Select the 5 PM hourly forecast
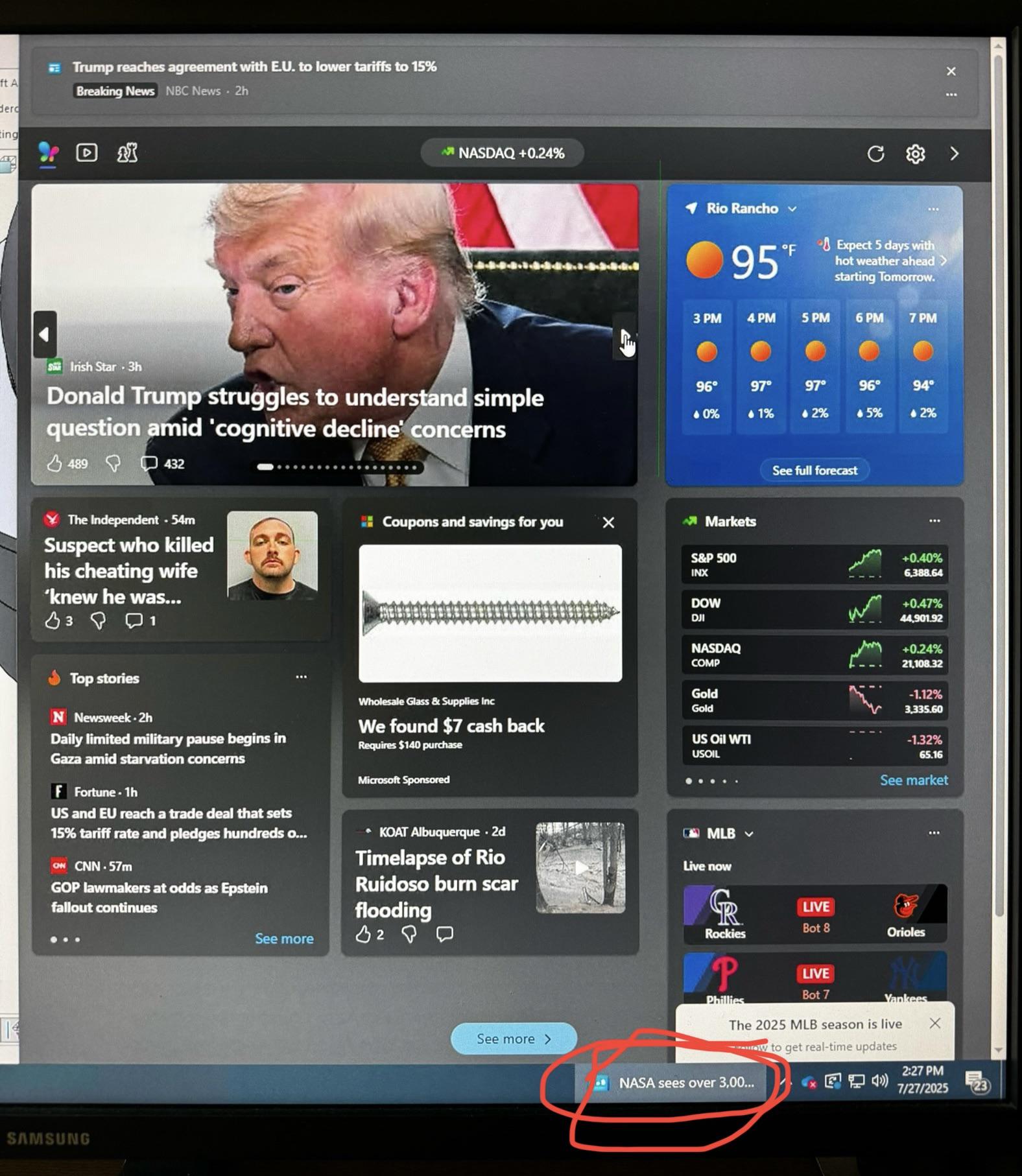The width and height of the screenshot is (1022, 1176). (x=815, y=366)
